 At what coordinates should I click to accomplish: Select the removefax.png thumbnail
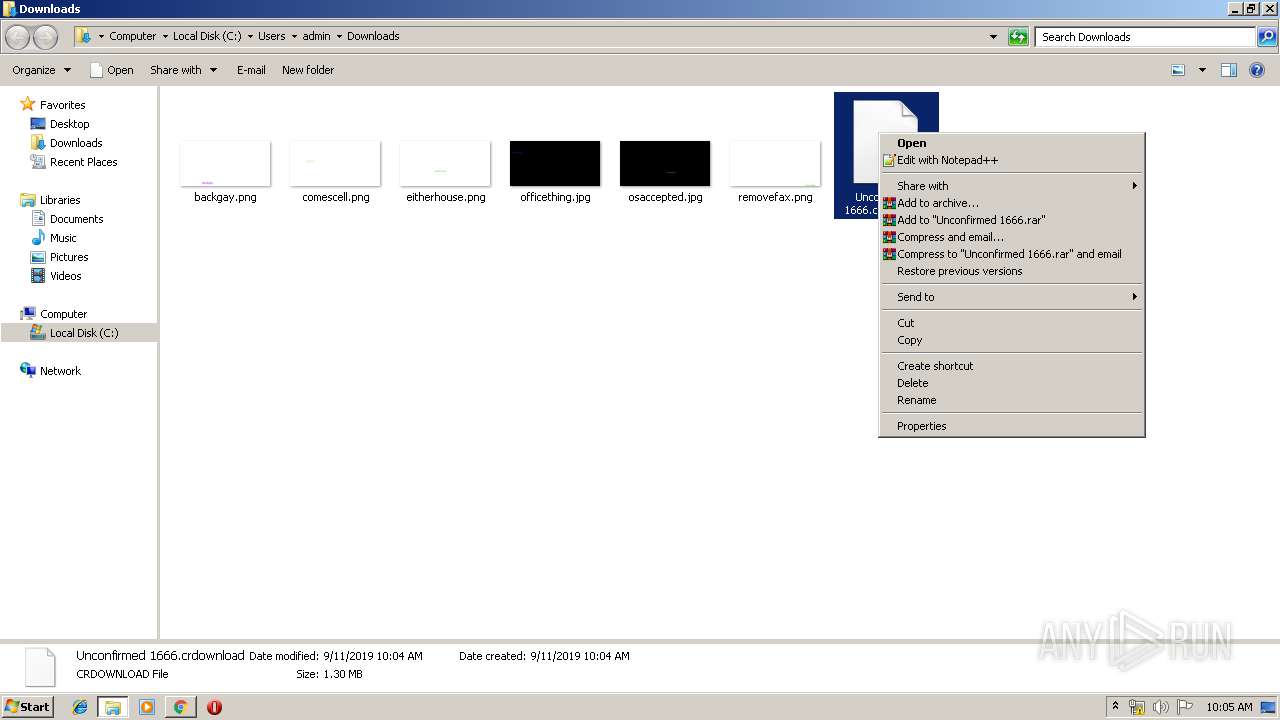pos(775,163)
